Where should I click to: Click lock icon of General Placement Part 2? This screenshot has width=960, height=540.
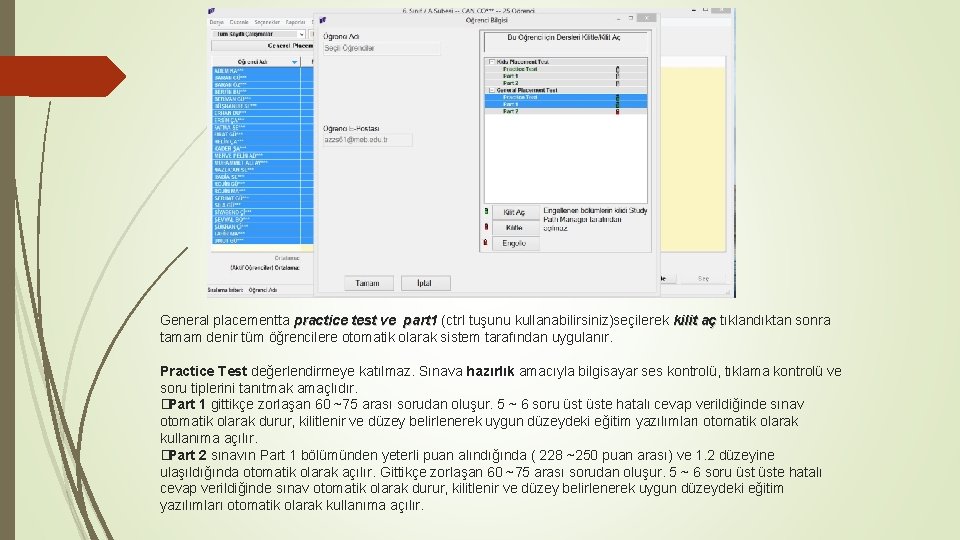tap(617, 111)
